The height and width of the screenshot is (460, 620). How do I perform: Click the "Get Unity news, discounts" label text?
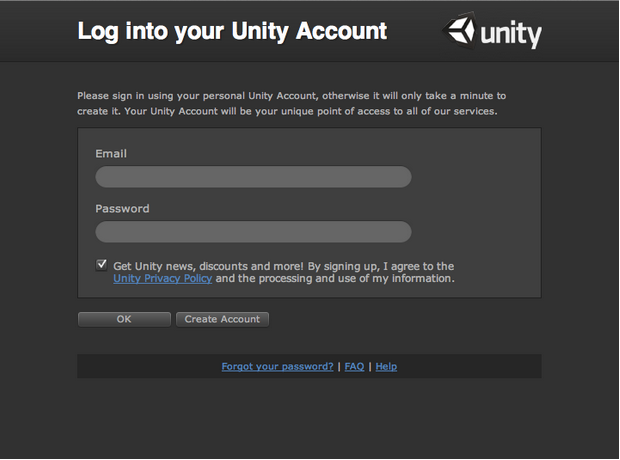click(208, 266)
